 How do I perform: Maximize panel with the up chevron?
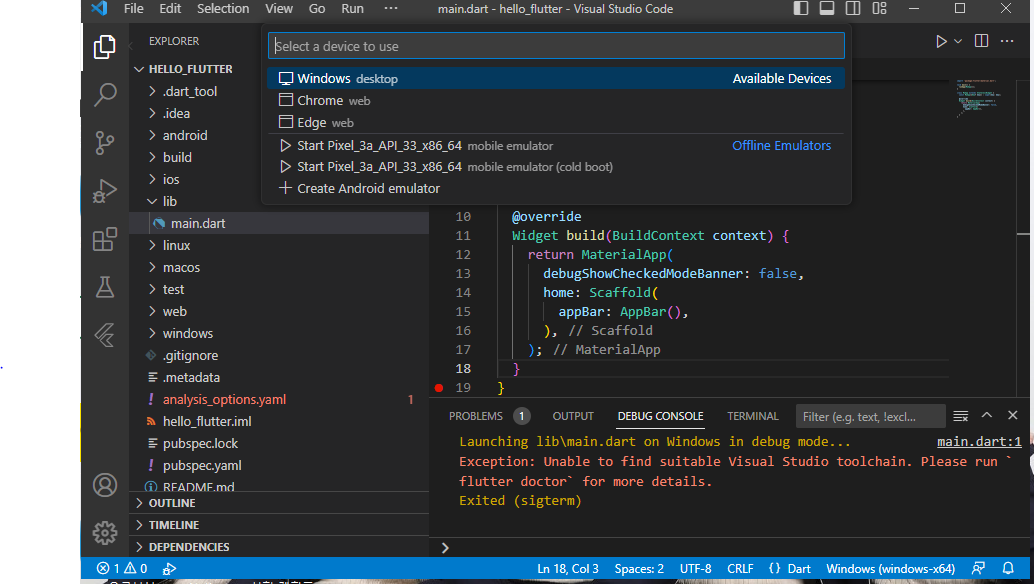click(987, 415)
